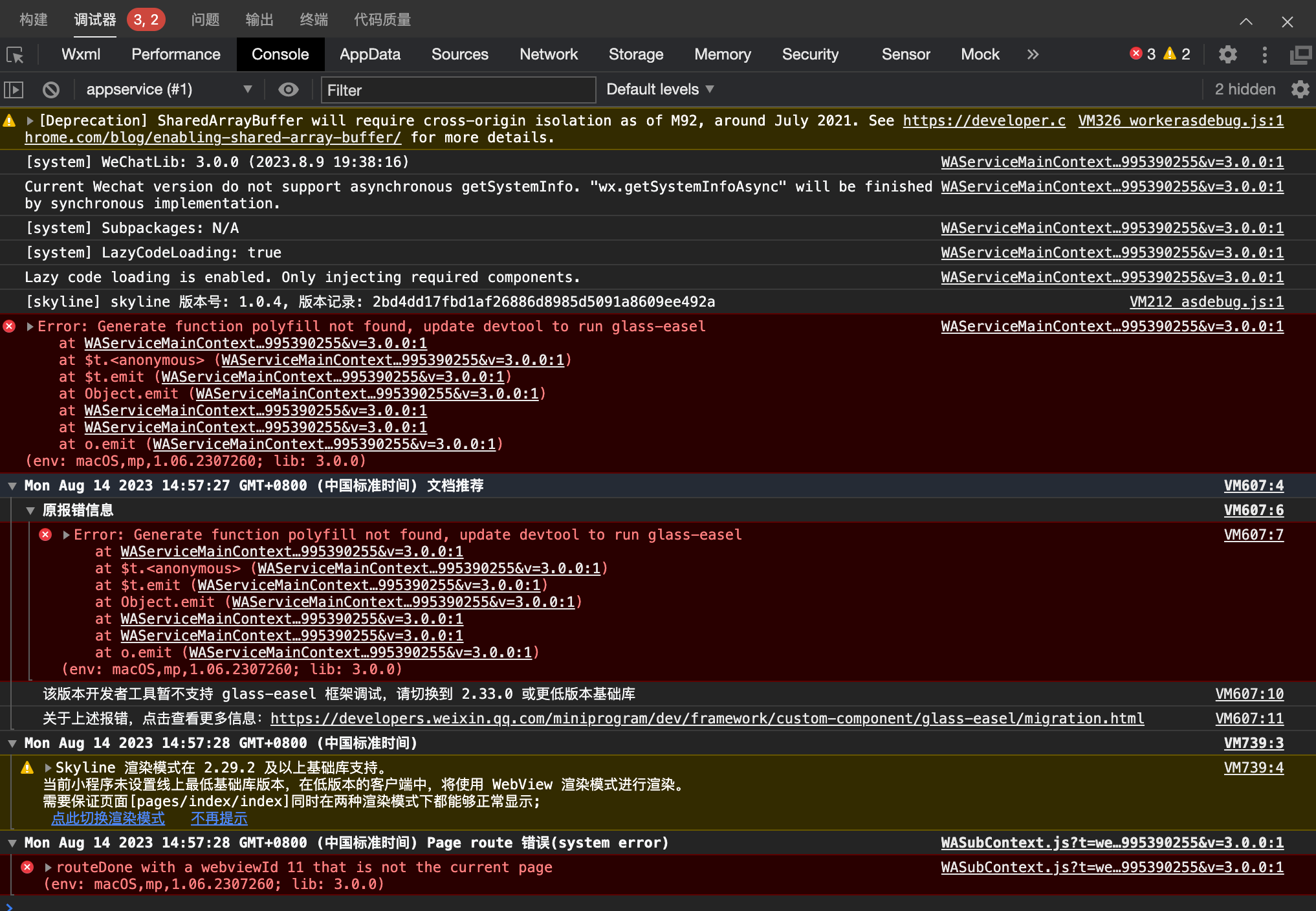Viewport: 1316px width, 911px height.
Task: Open DevTools settings gear in tab bar
Action: pyautogui.click(x=1227, y=54)
